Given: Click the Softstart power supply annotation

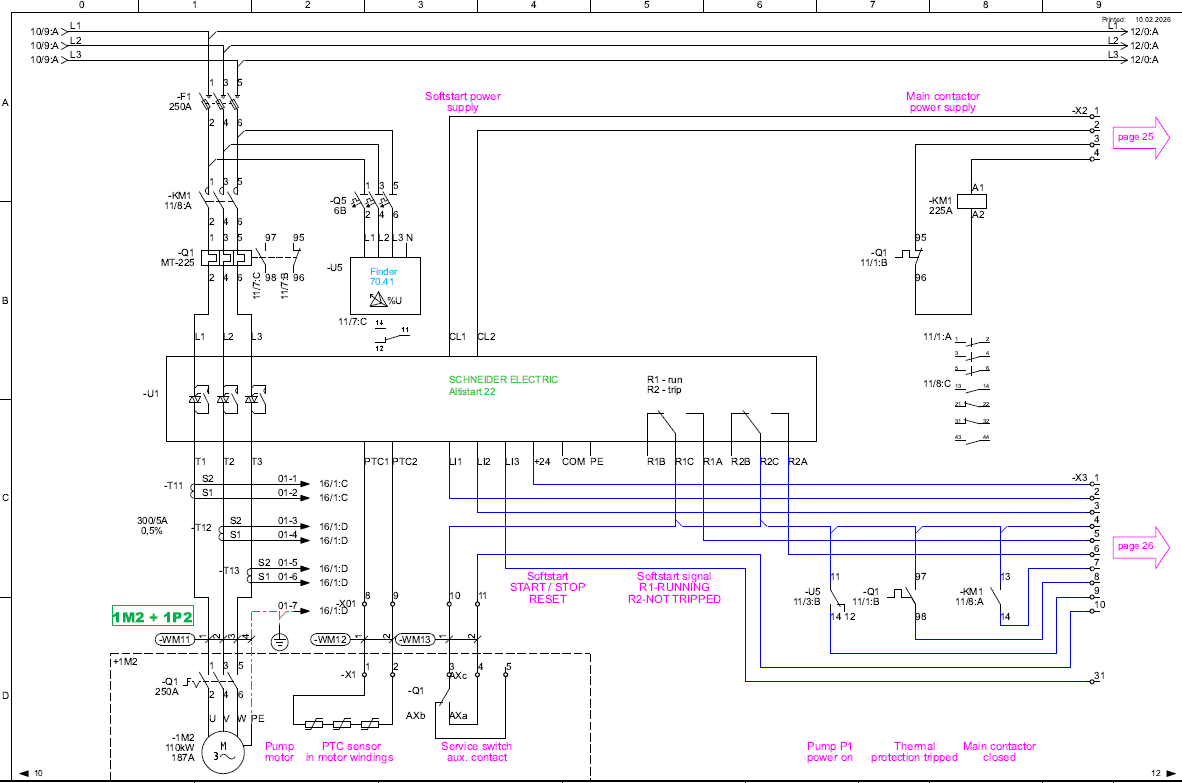Looking at the screenshot, I should coord(462,102).
